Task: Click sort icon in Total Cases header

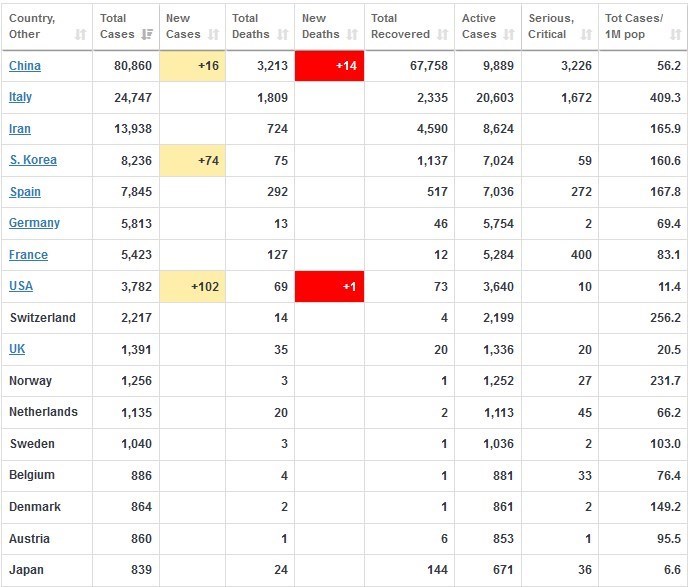Action: point(147,35)
